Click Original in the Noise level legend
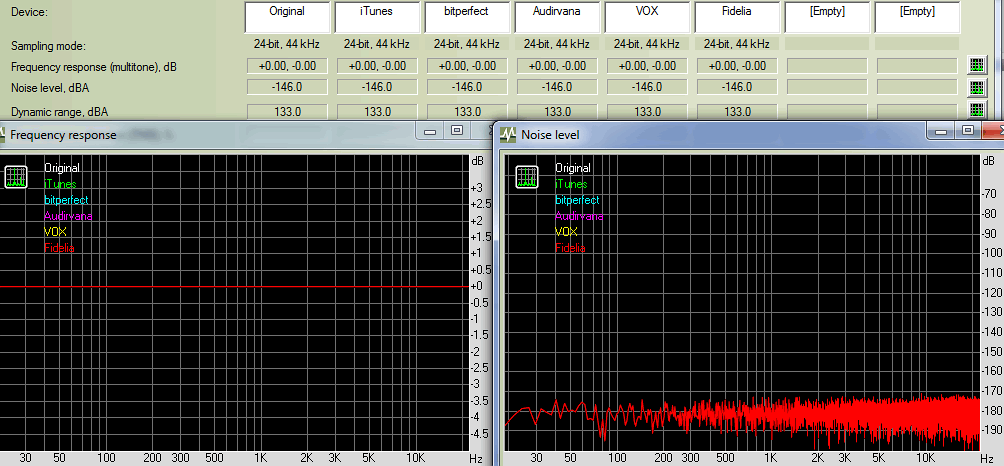This screenshot has height=466, width=1004. (572, 168)
